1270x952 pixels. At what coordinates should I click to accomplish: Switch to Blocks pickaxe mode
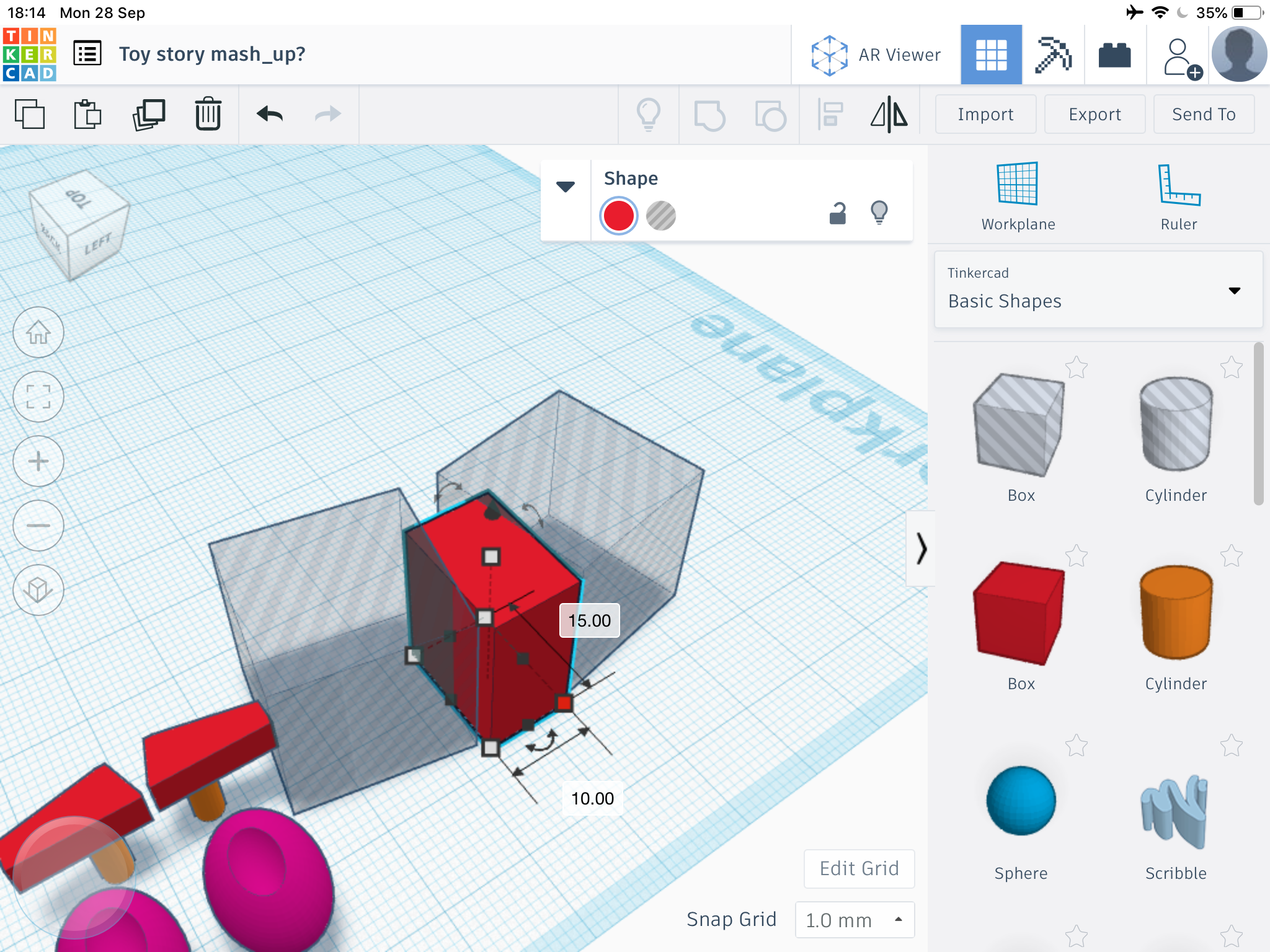(1053, 55)
